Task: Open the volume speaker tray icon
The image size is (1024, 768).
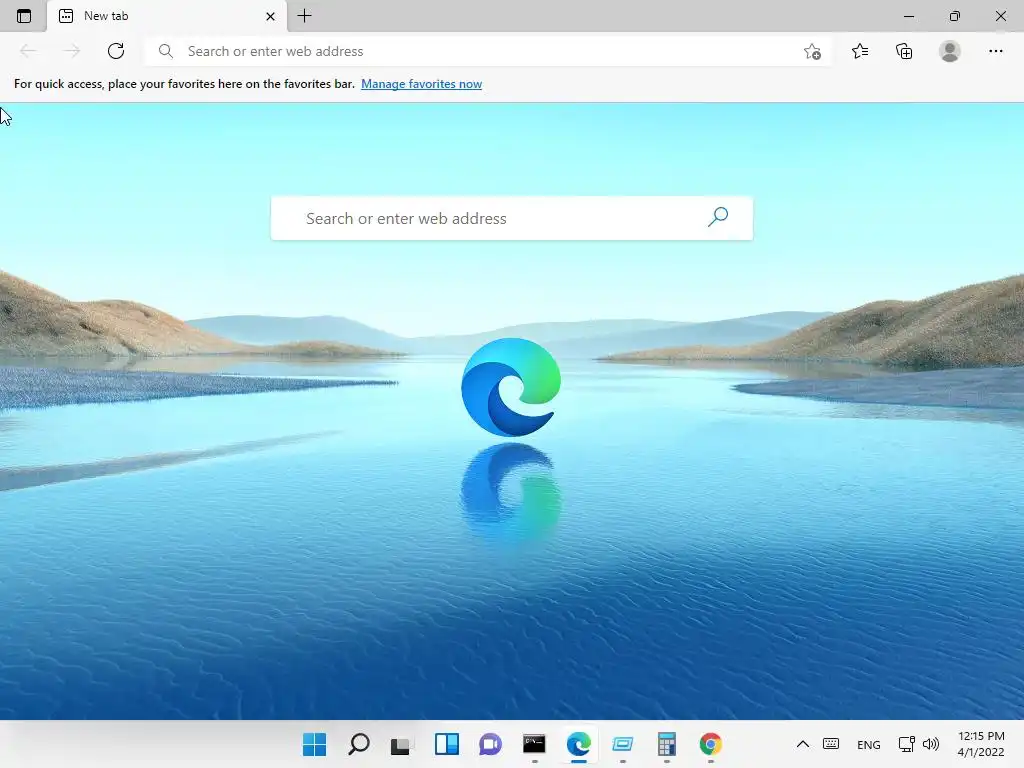Action: [931, 744]
